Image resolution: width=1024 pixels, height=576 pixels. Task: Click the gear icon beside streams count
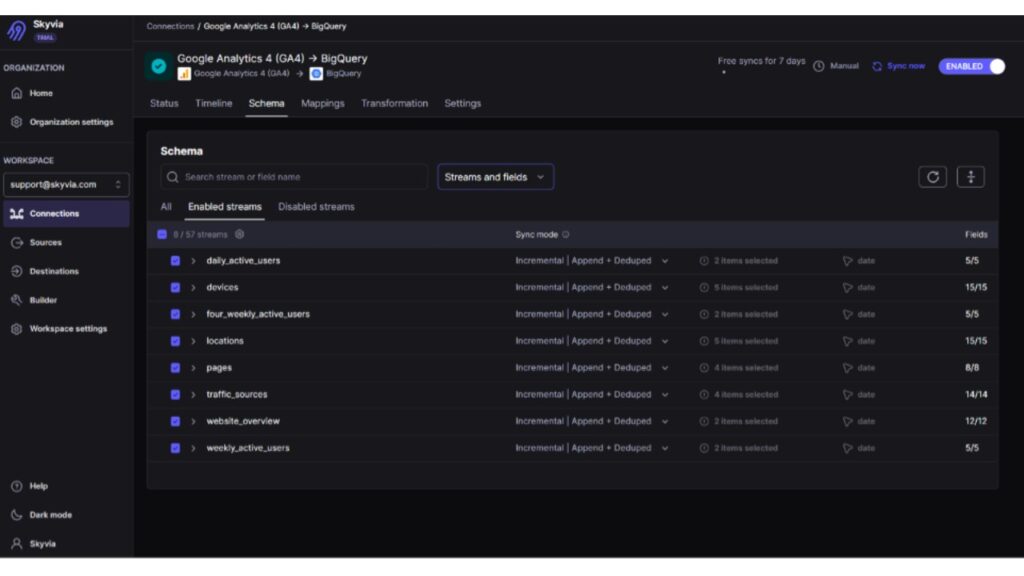coord(240,234)
